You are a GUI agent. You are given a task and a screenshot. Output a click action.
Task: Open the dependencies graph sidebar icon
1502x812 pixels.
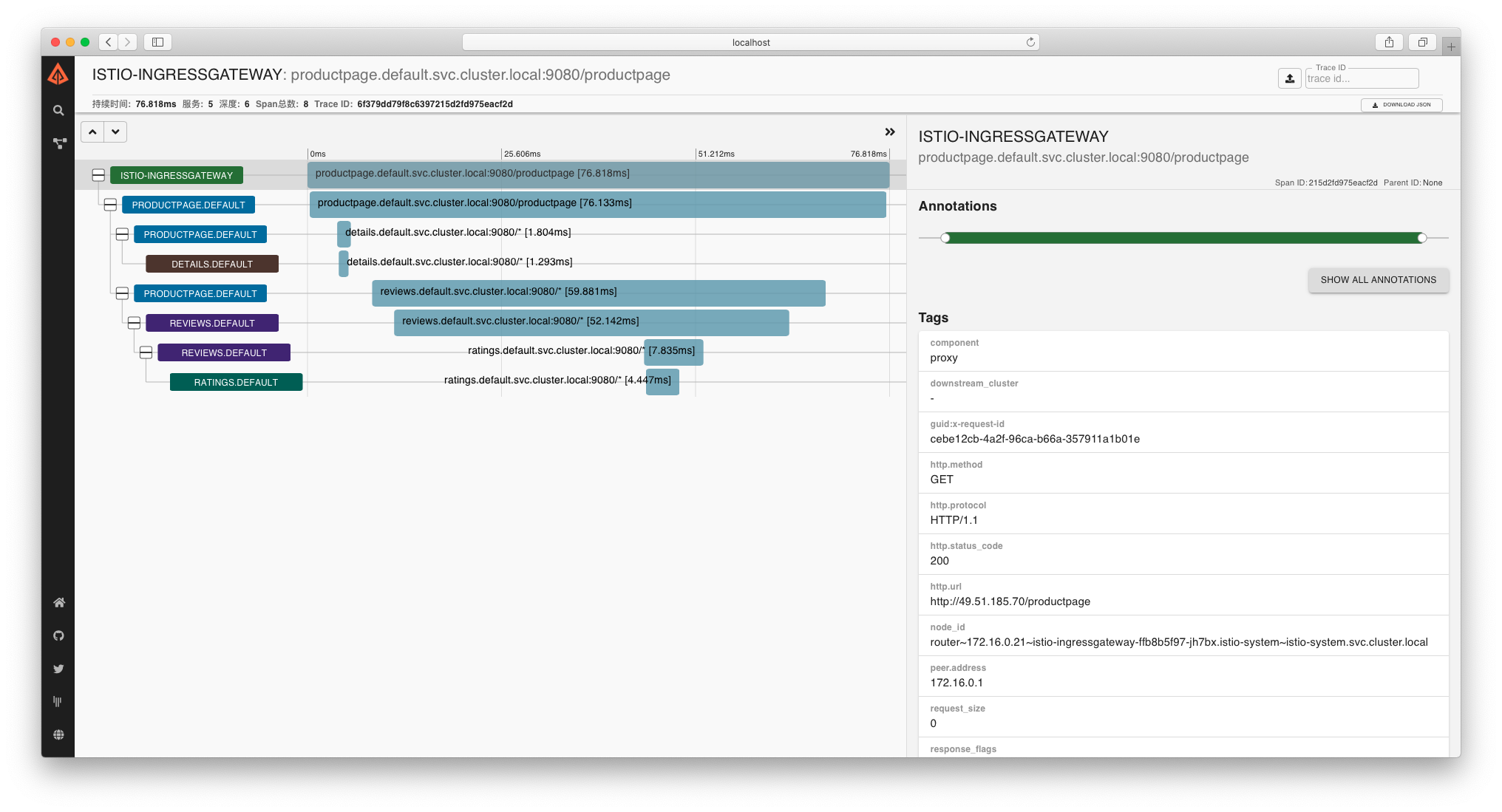pos(60,143)
